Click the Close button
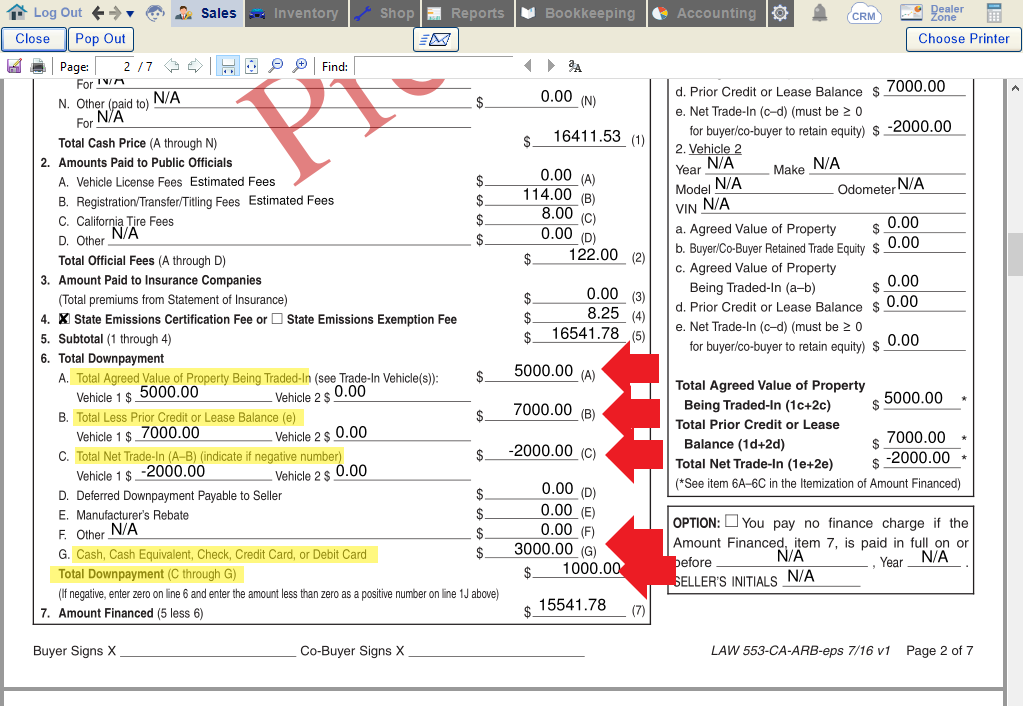 point(33,39)
